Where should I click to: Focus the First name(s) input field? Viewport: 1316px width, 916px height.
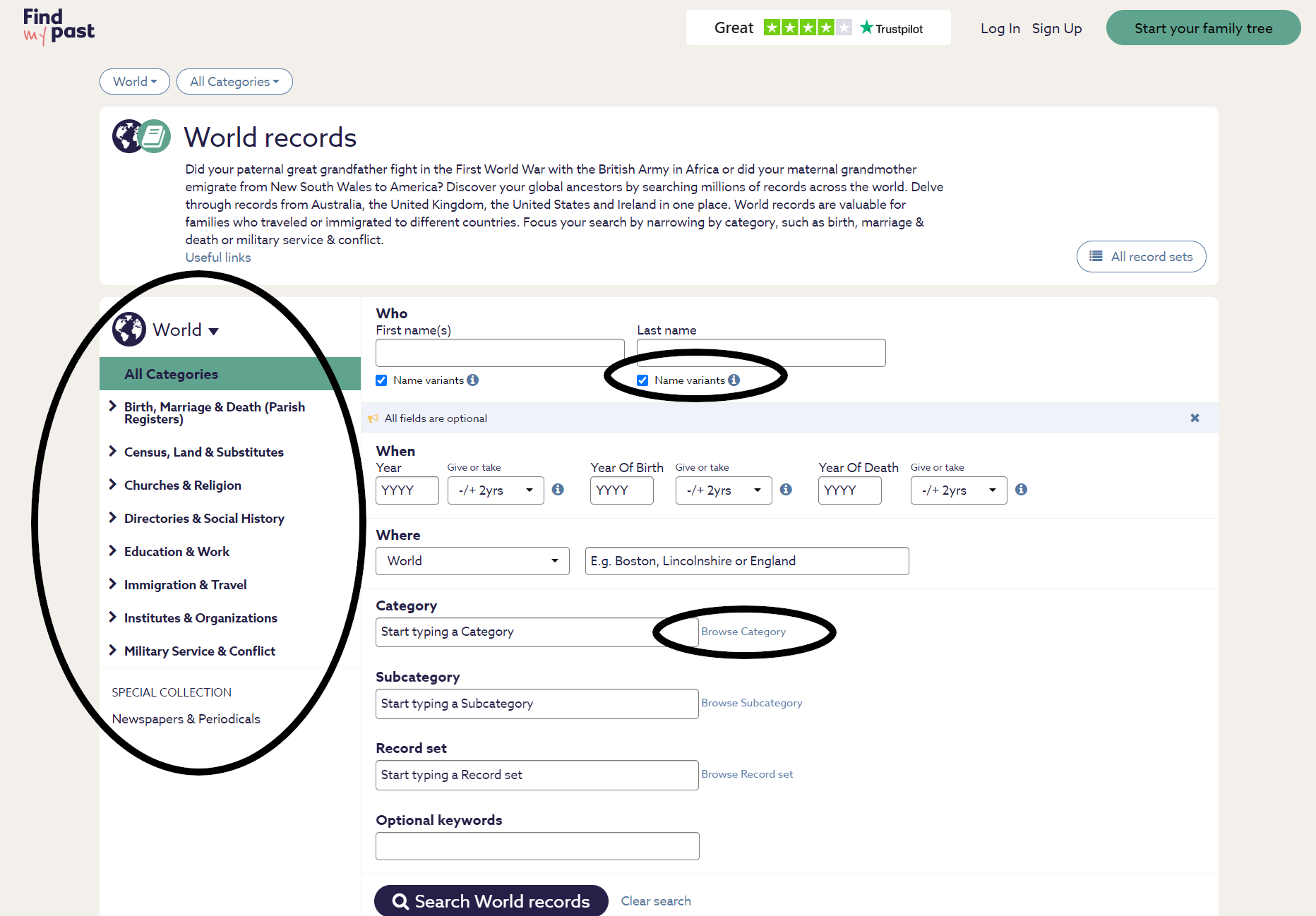(x=500, y=353)
